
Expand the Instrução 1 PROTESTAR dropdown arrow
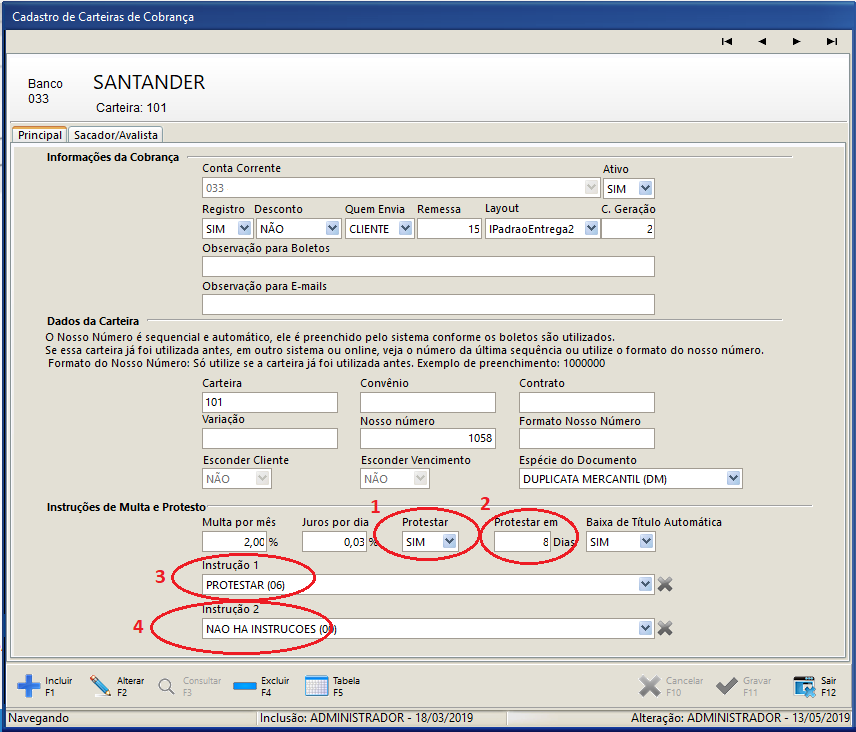645,585
